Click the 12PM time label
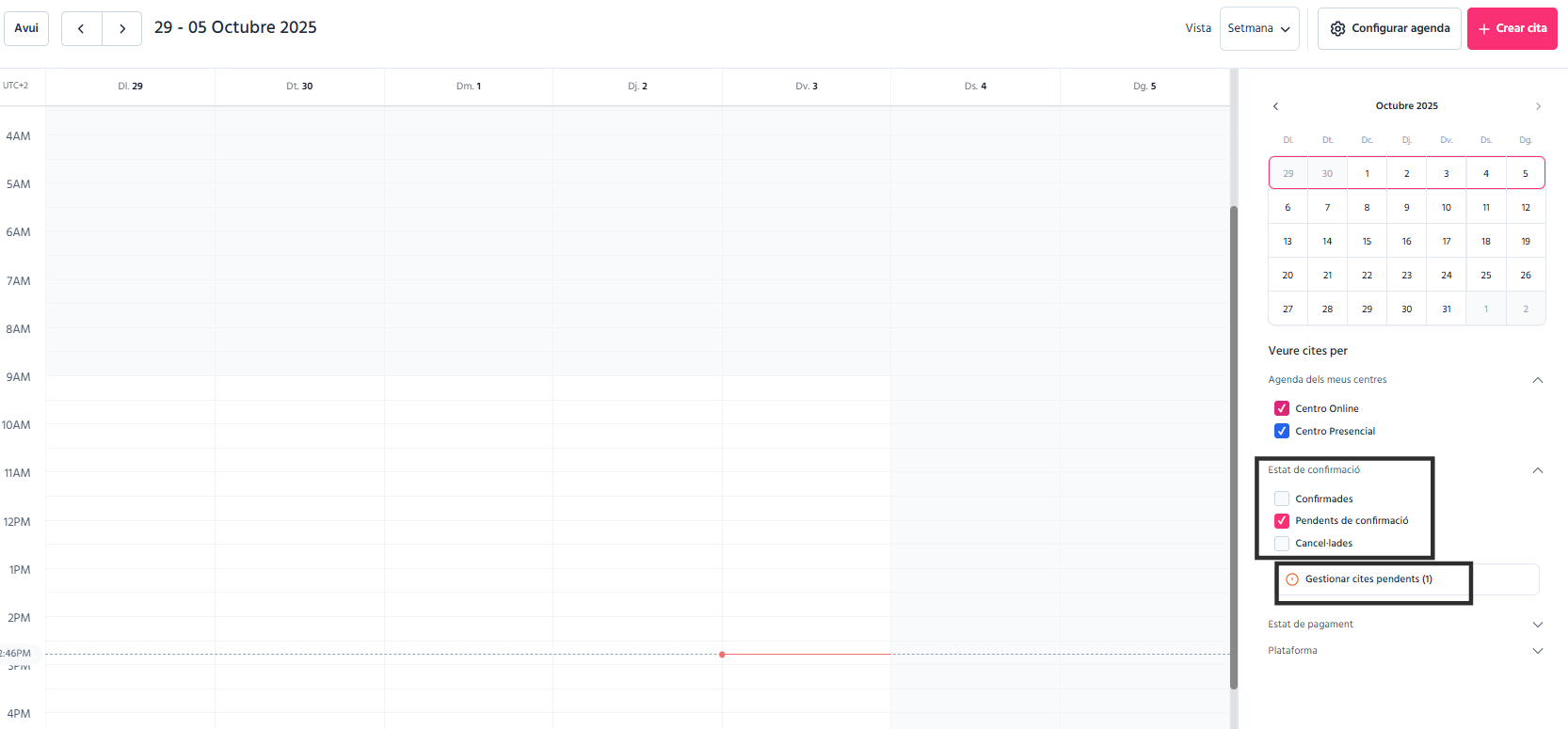Image resolution: width=1568 pixels, height=729 pixels. click(x=17, y=522)
